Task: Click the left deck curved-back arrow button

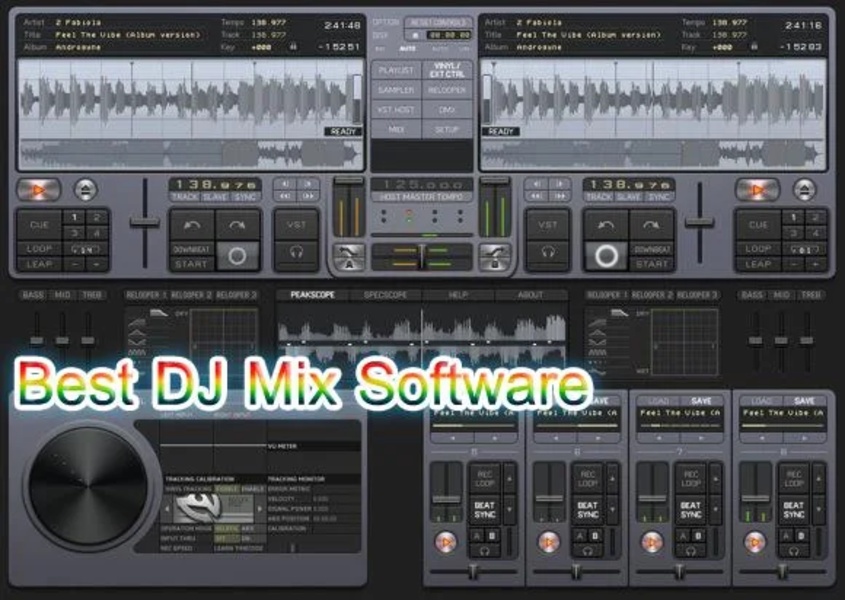Action: pos(192,225)
